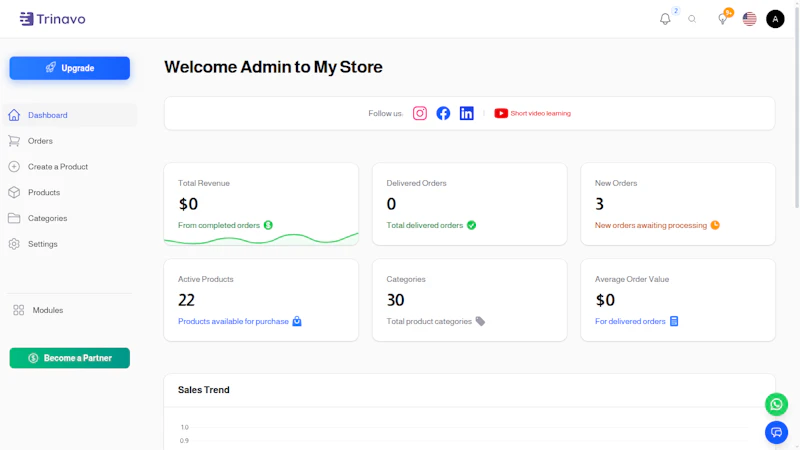
Task: Click From completed orders text
Action: (219, 226)
